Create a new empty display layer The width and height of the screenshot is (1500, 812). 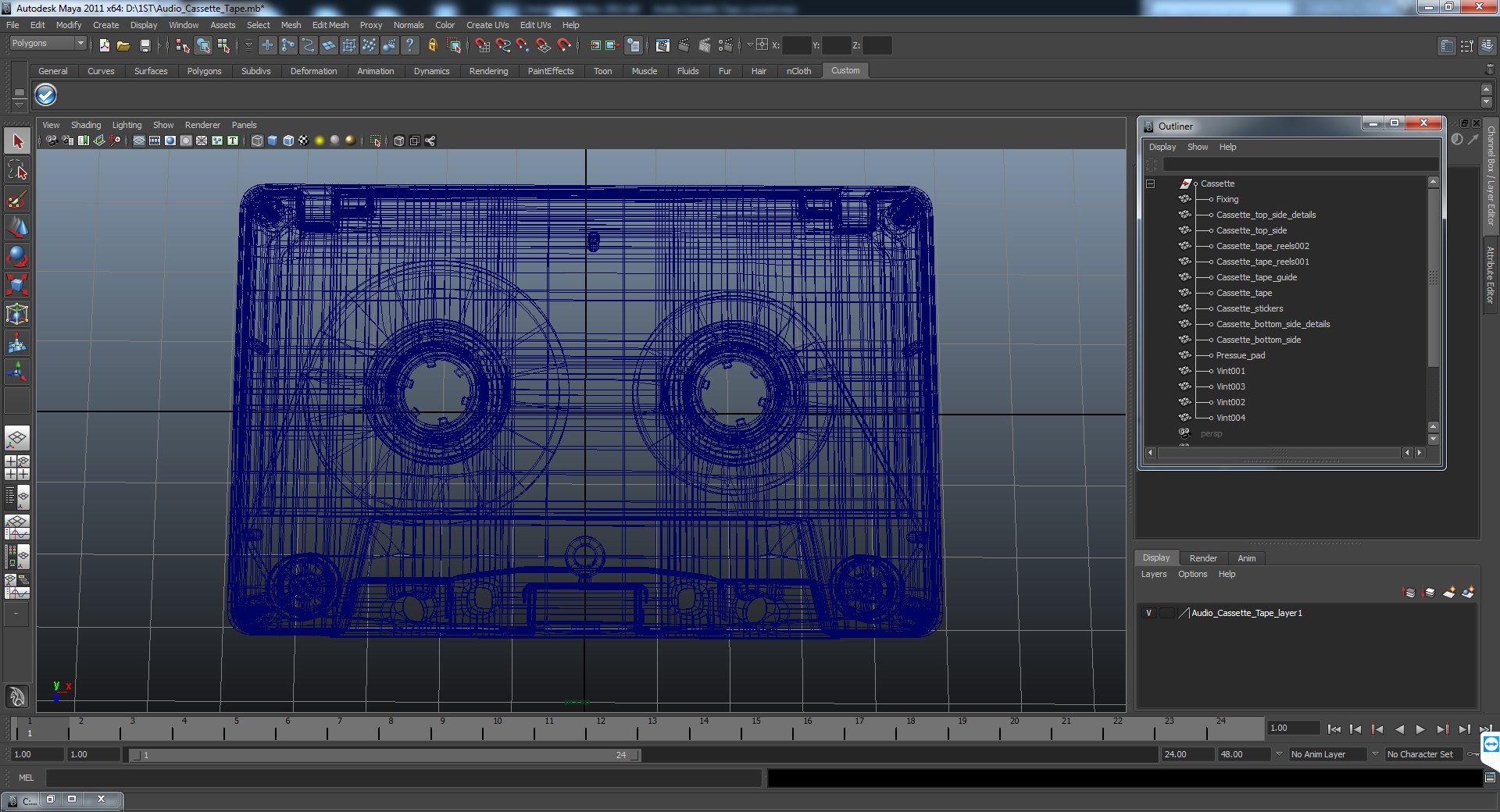pyautogui.click(x=1449, y=593)
